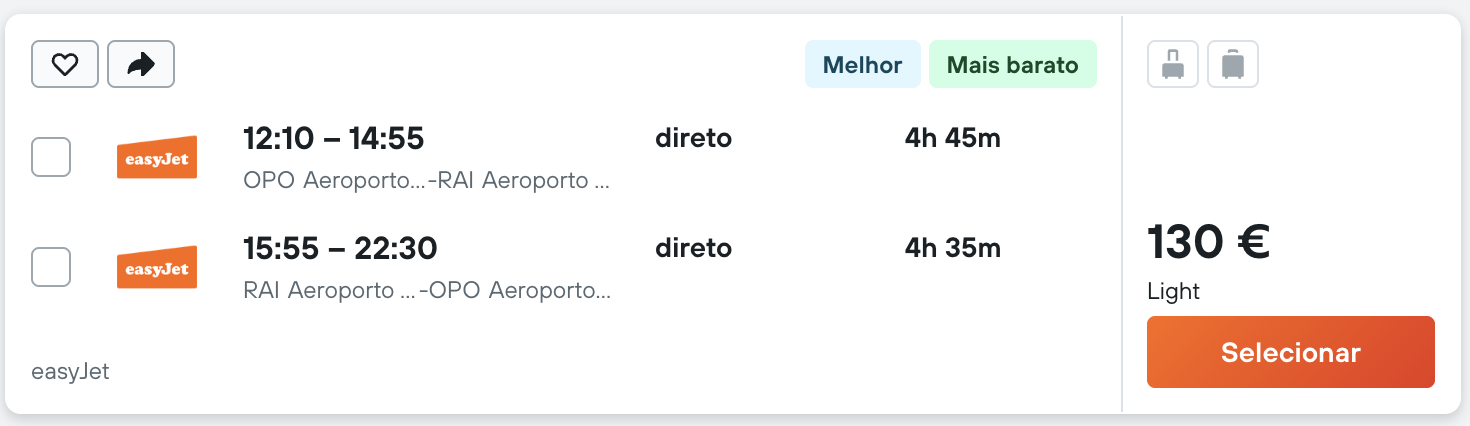Click the Selecionar button

click(x=1290, y=352)
